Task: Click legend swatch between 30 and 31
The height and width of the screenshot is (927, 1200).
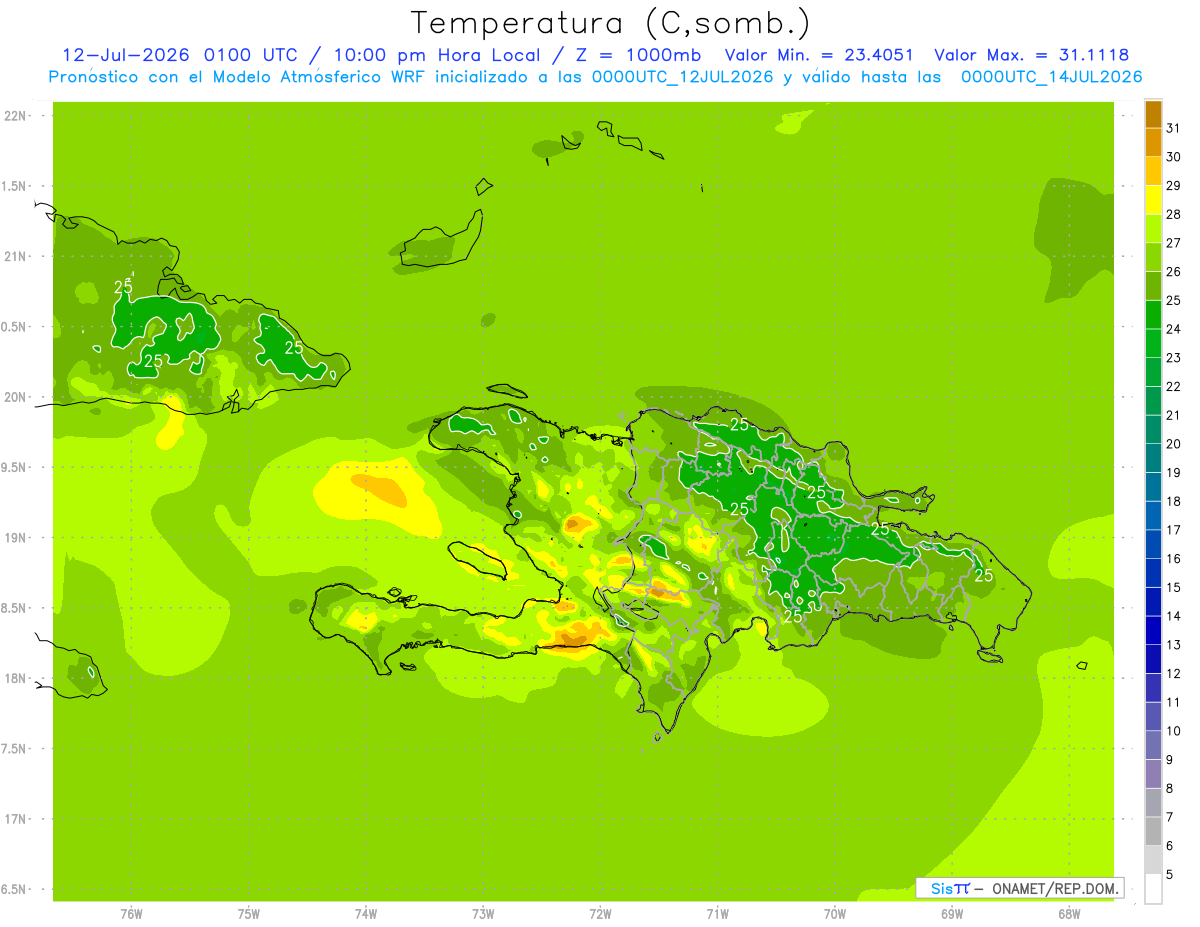Action: point(1153,142)
